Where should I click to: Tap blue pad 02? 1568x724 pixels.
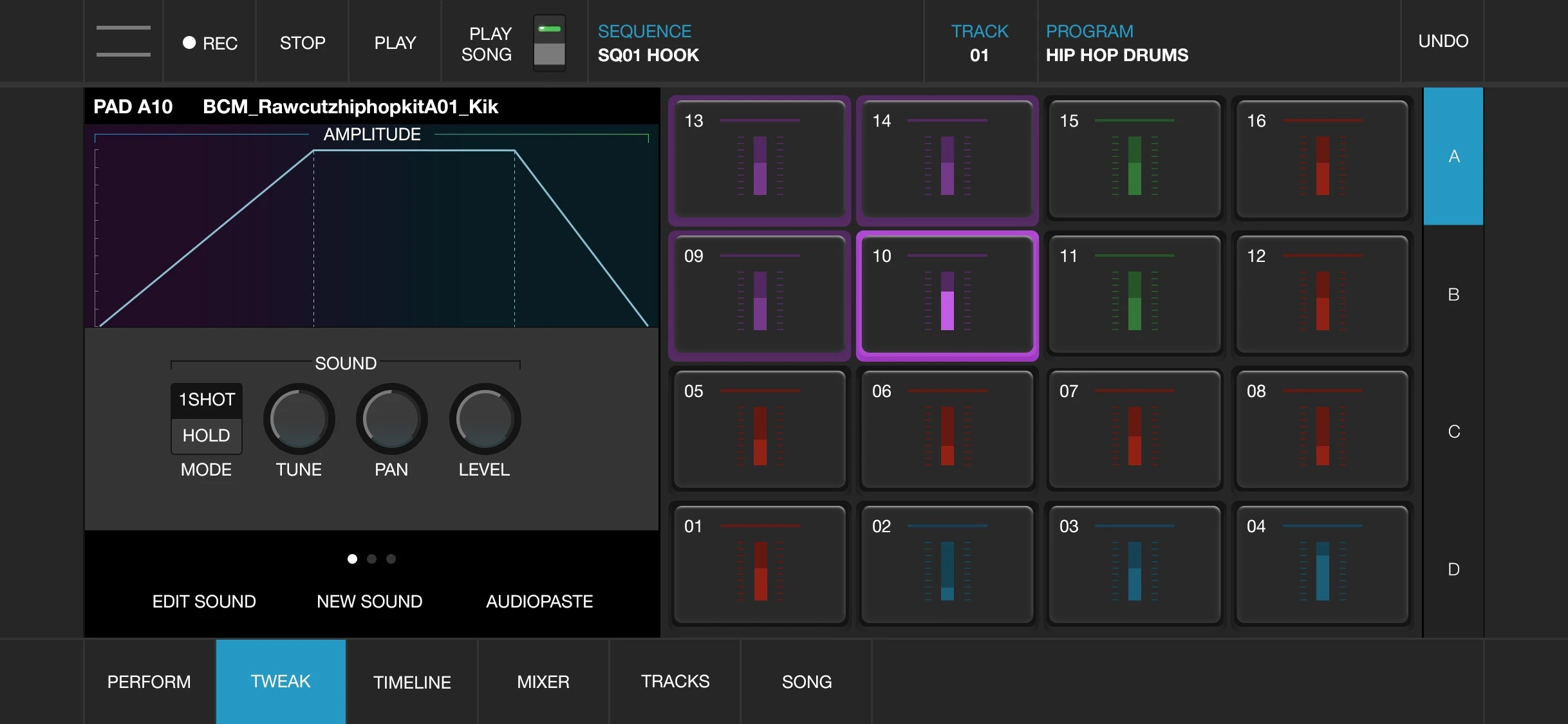pyautogui.click(x=947, y=565)
